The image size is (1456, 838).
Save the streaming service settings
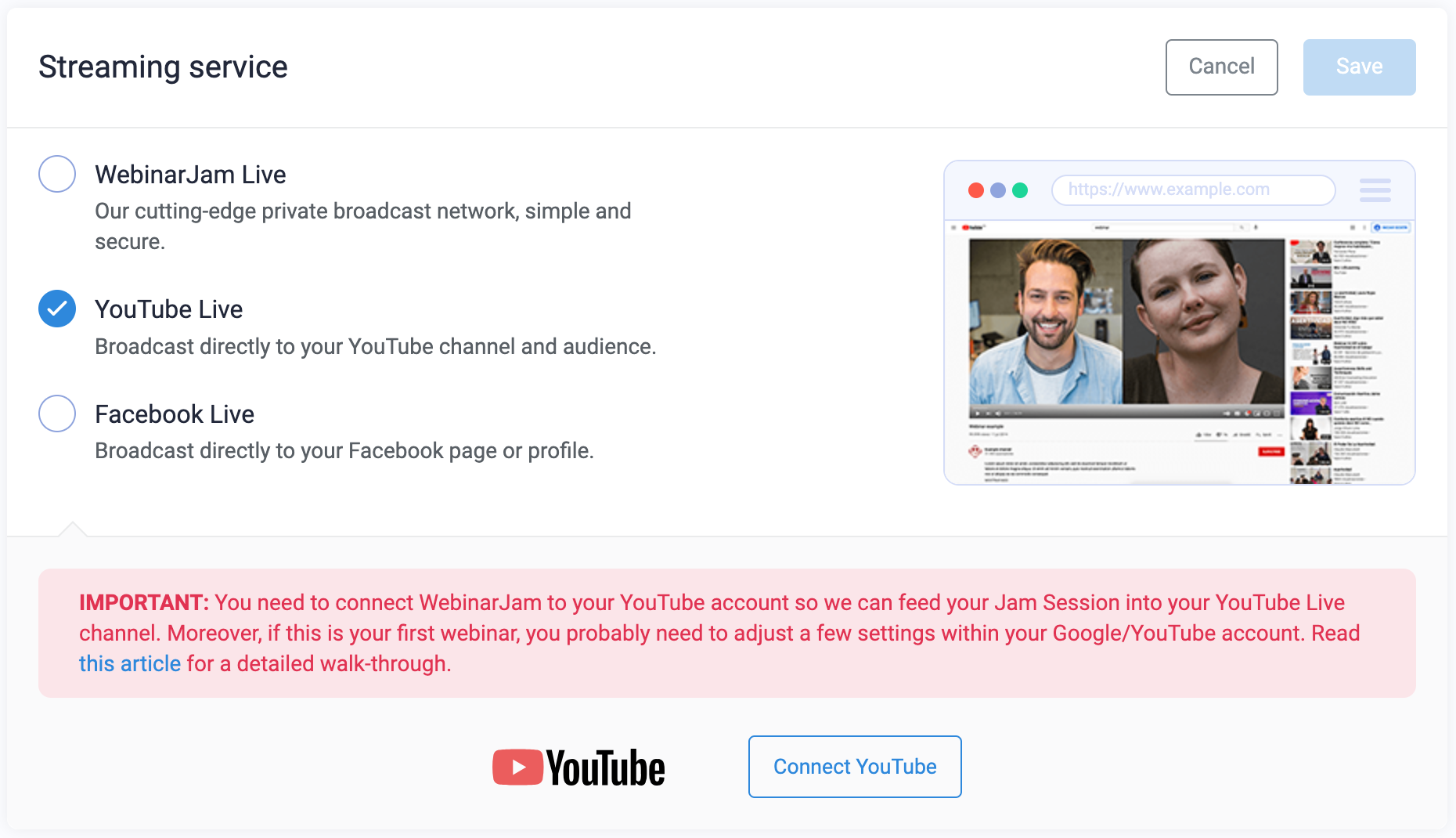pyautogui.click(x=1359, y=67)
